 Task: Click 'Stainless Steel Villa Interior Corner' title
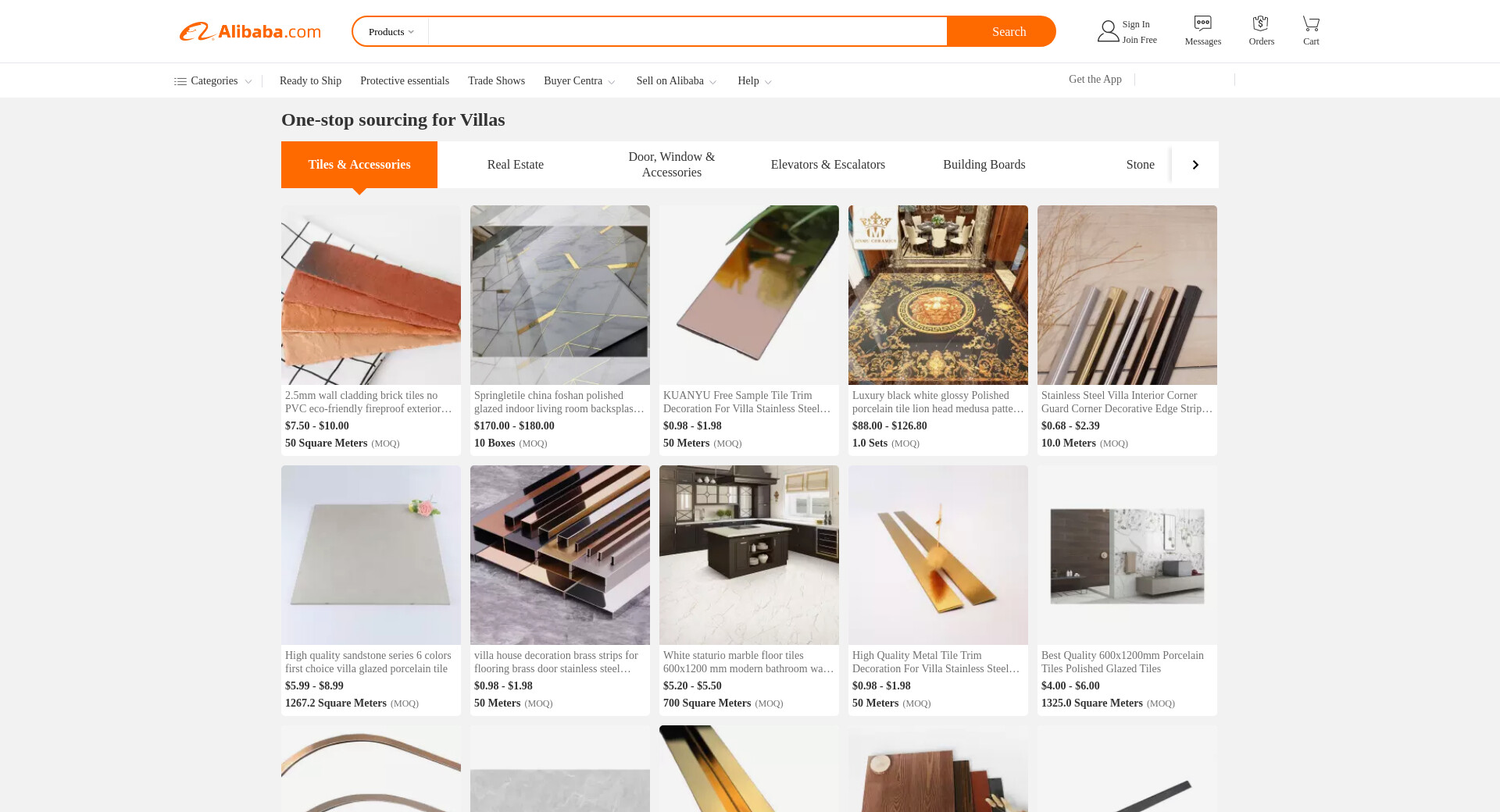(1127, 402)
